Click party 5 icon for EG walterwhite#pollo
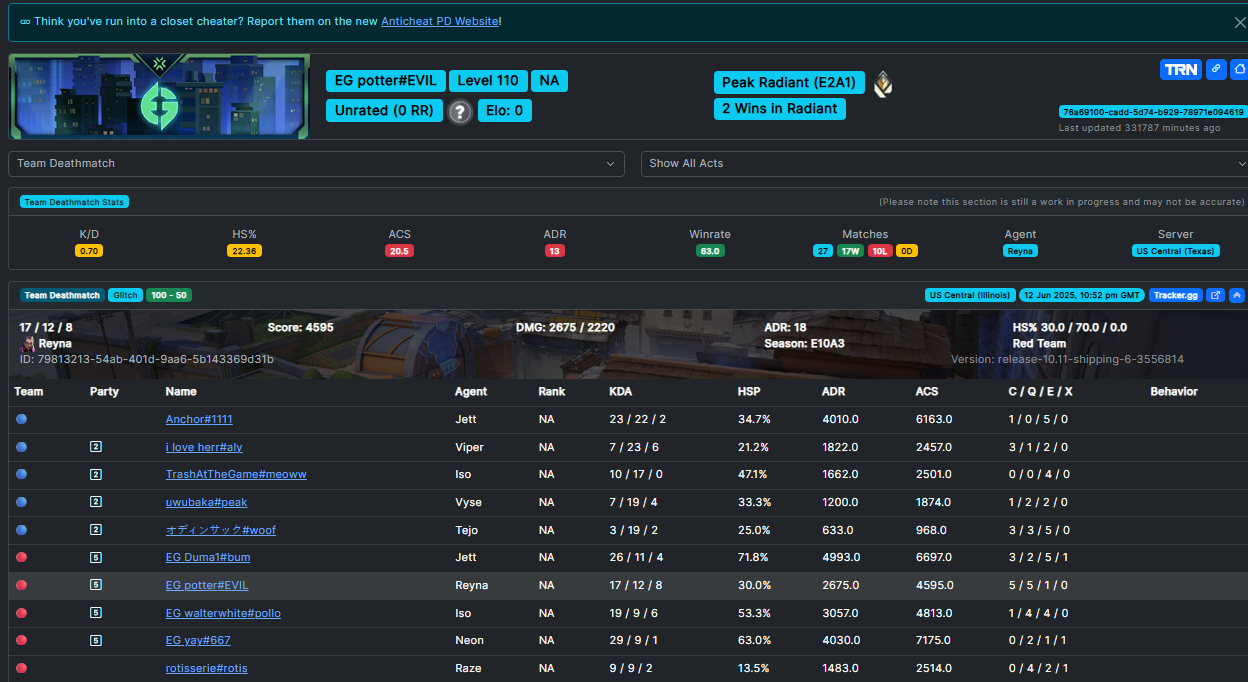The image size is (1248, 682). [96, 613]
